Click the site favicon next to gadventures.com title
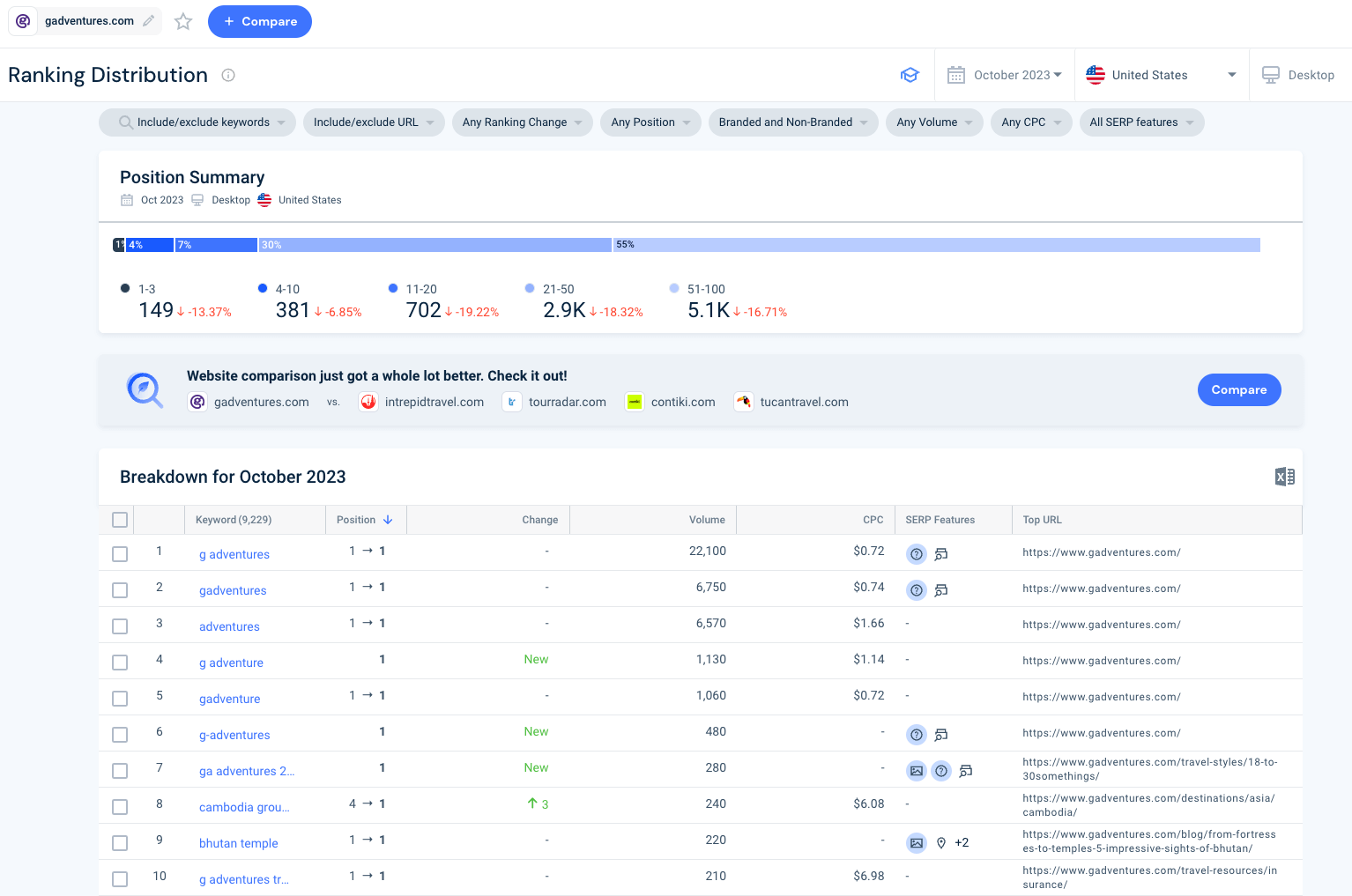Screen dimensions: 1352x896 (x=24, y=21)
